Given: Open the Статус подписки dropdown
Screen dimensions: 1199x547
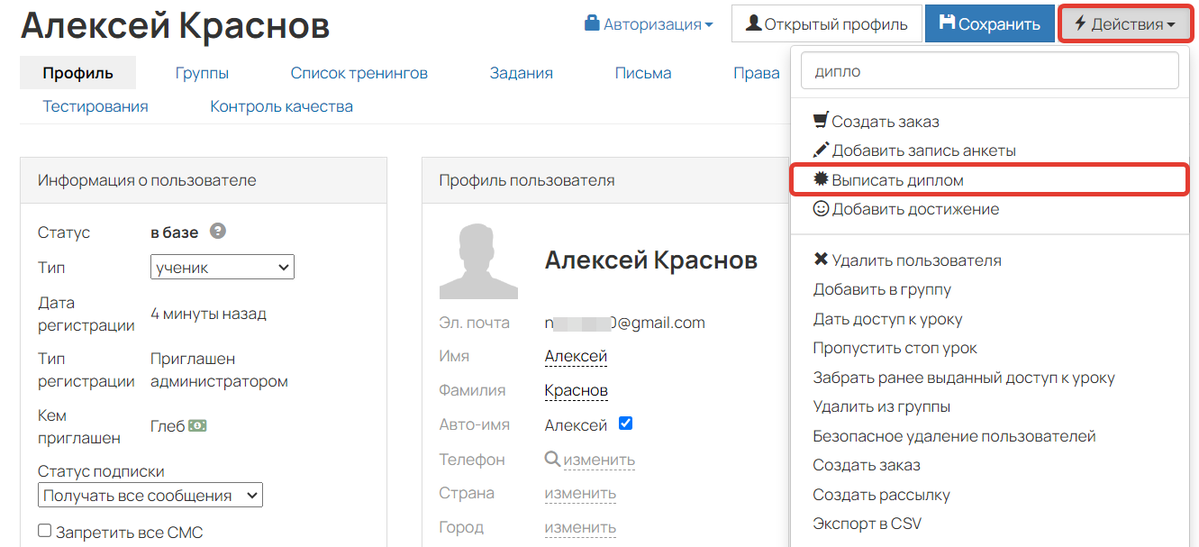Looking at the screenshot, I should (150, 495).
